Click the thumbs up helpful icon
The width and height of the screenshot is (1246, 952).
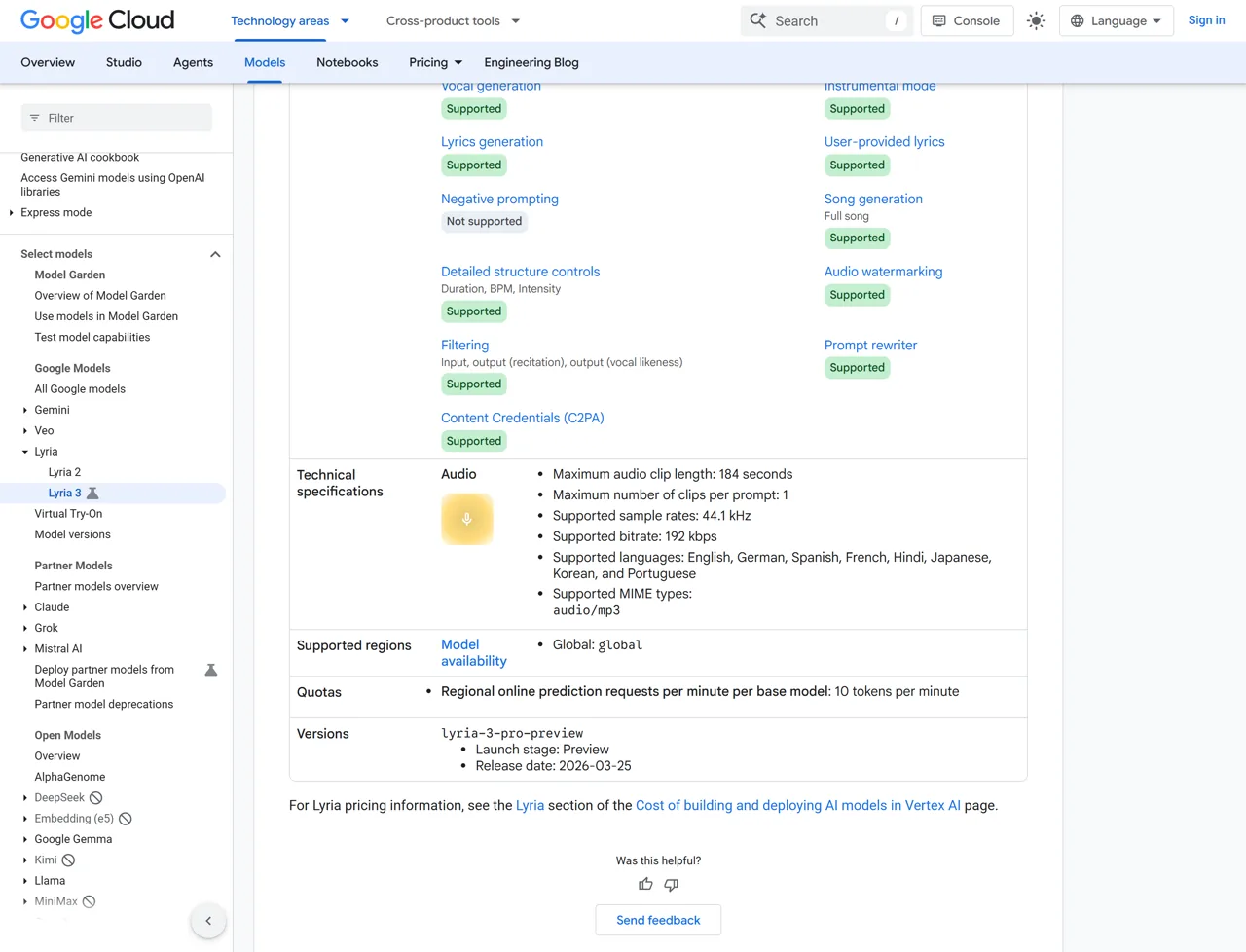645,884
